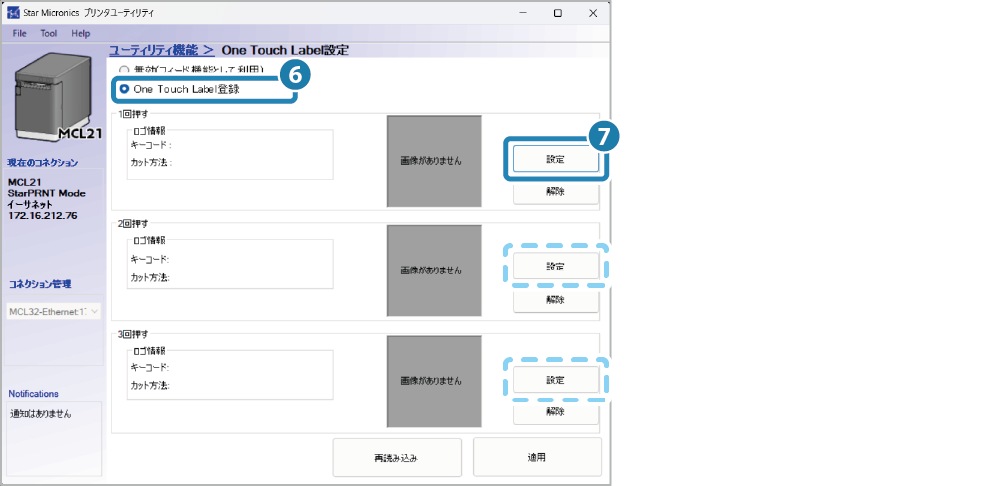Click キーコード label in 3回押す section
Image resolution: width=1000 pixels, height=486 pixels.
pos(150,368)
